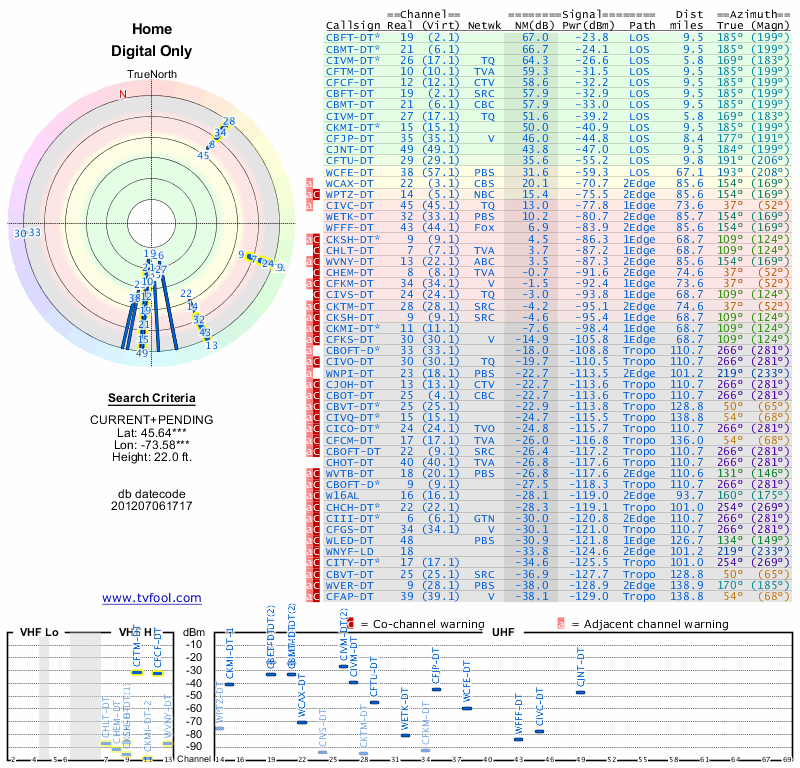Select the CHOT-DT callsign

coord(349,462)
